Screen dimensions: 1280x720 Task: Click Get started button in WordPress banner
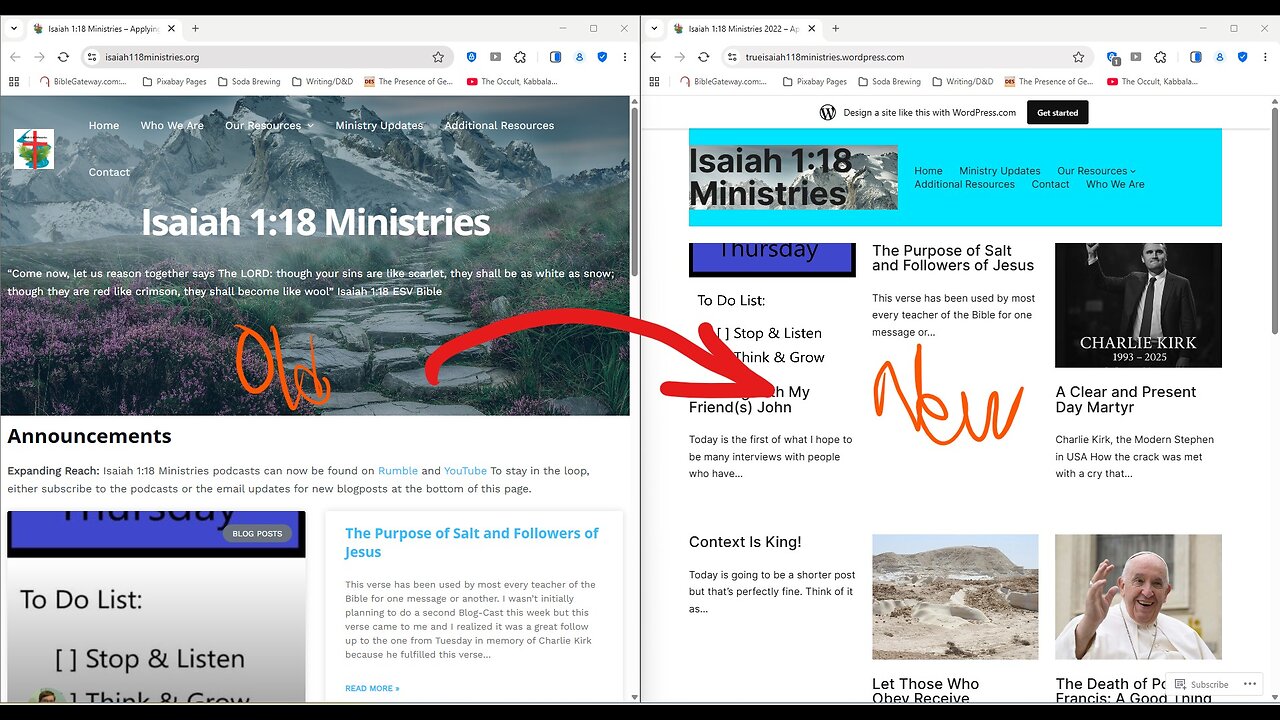1057,113
